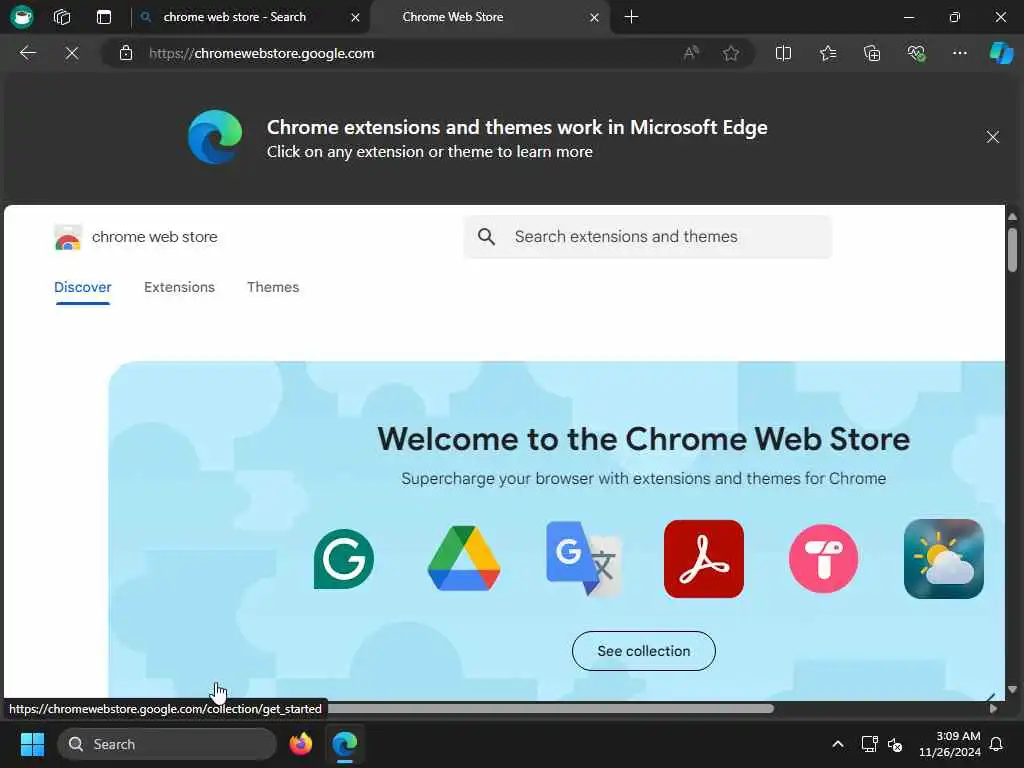Open the Split screen icon
The width and height of the screenshot is (1024, 768).
[783, 53]
